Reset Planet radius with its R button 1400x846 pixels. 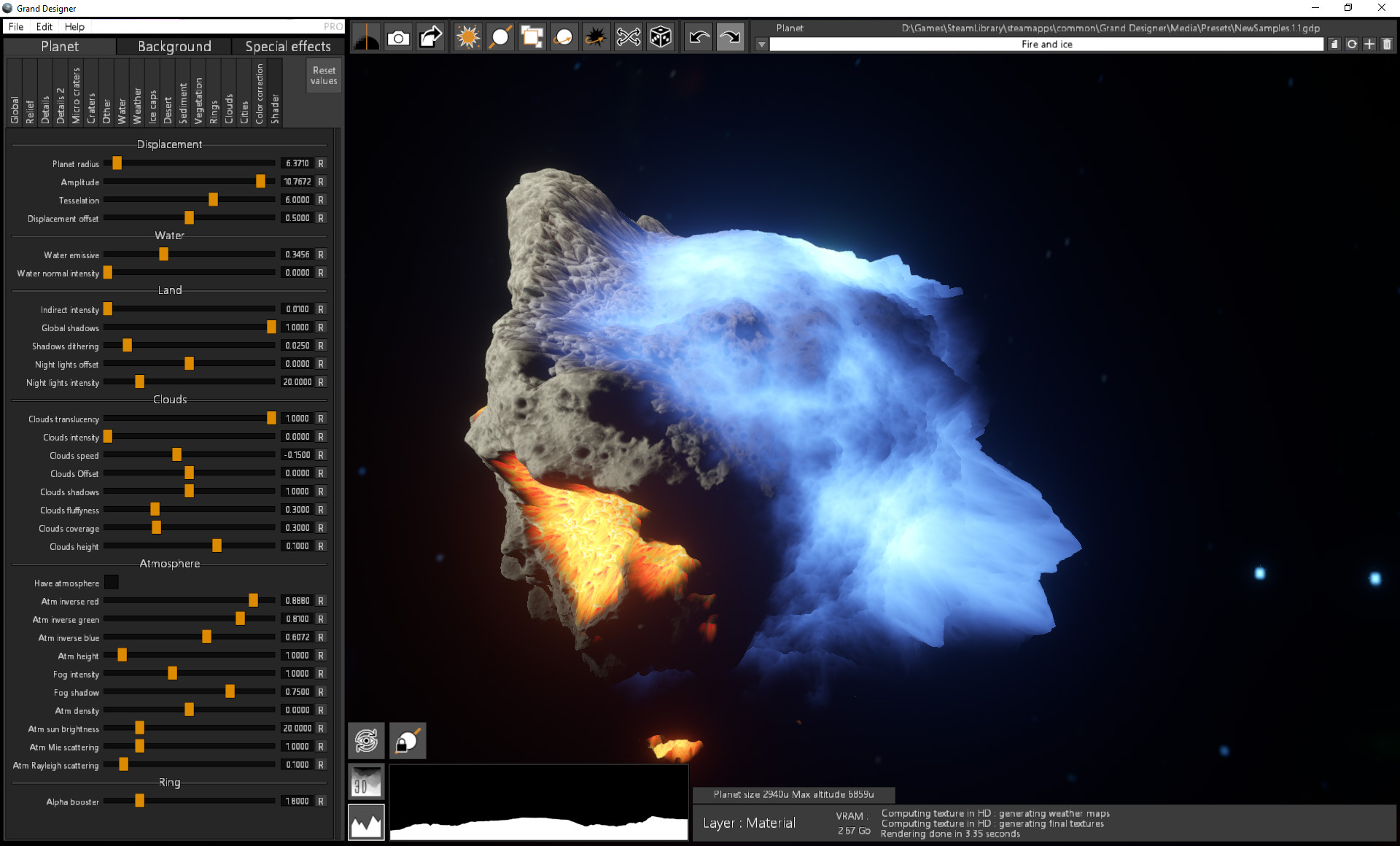coord(320,163)
